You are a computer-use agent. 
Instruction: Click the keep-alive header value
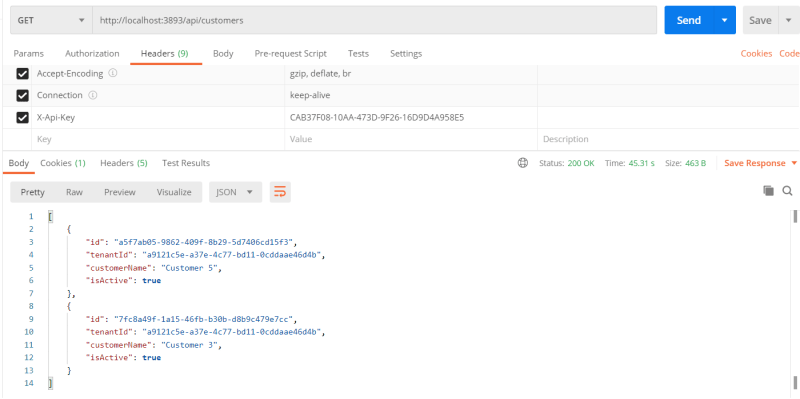(310, 95)
